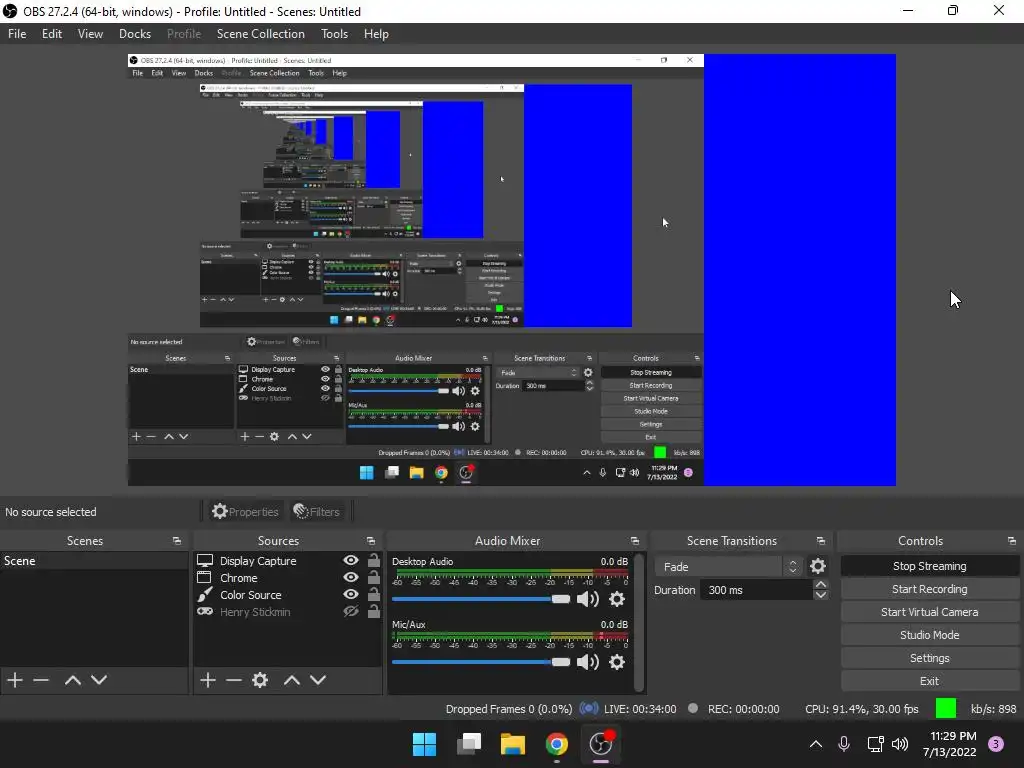Pop out the Sources dock
The height and width of the screenshot is (768, 1024).
click(370, 541)
